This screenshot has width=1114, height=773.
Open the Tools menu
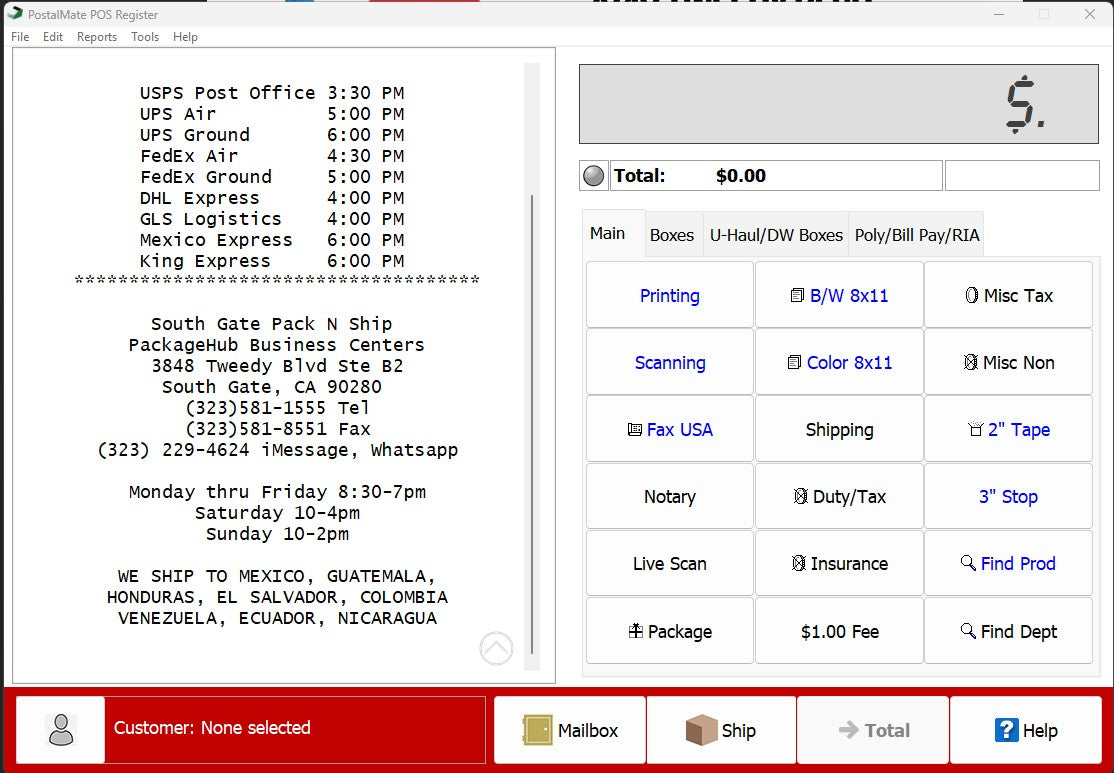coord(145,37)
